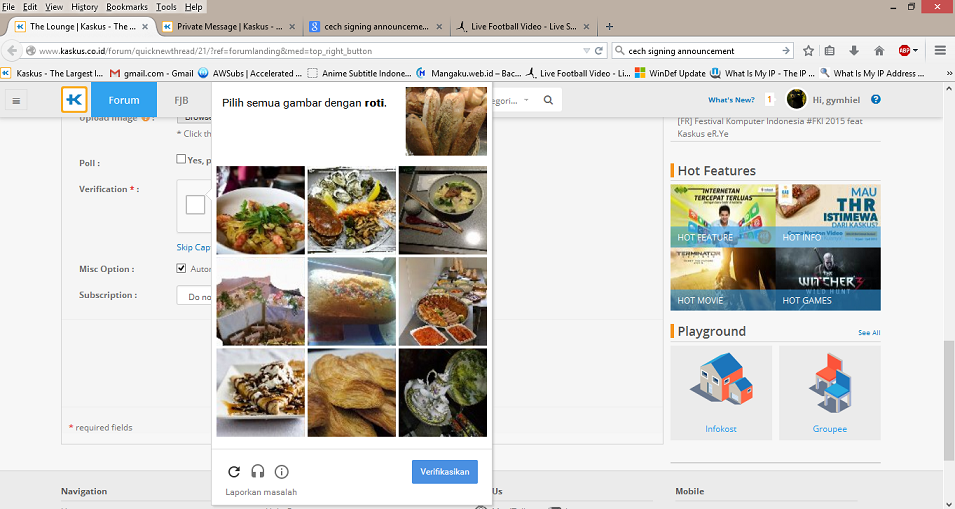The width and height of the screenshot is (955, 509).
Task: Bookmark this page with the star icon
Action: pyautogui.click(x=808, y=51)
